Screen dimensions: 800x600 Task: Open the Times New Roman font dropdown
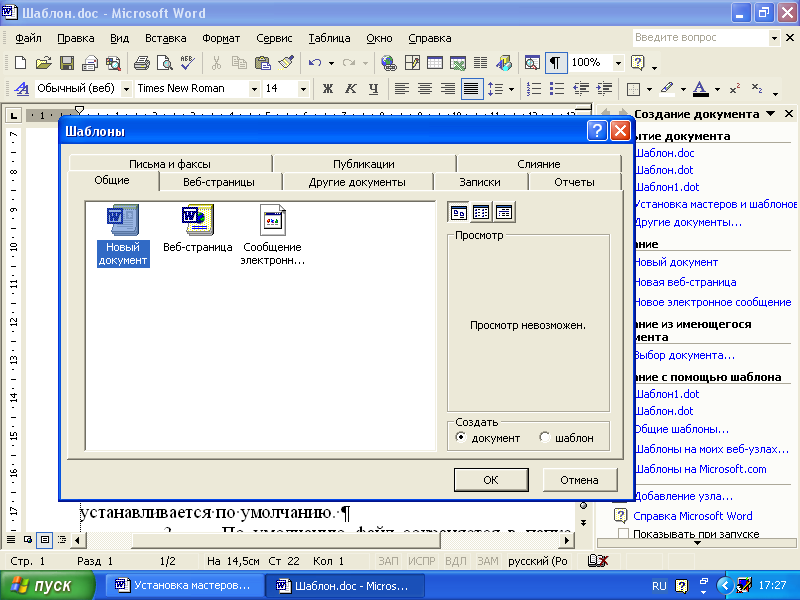[254, 89]
